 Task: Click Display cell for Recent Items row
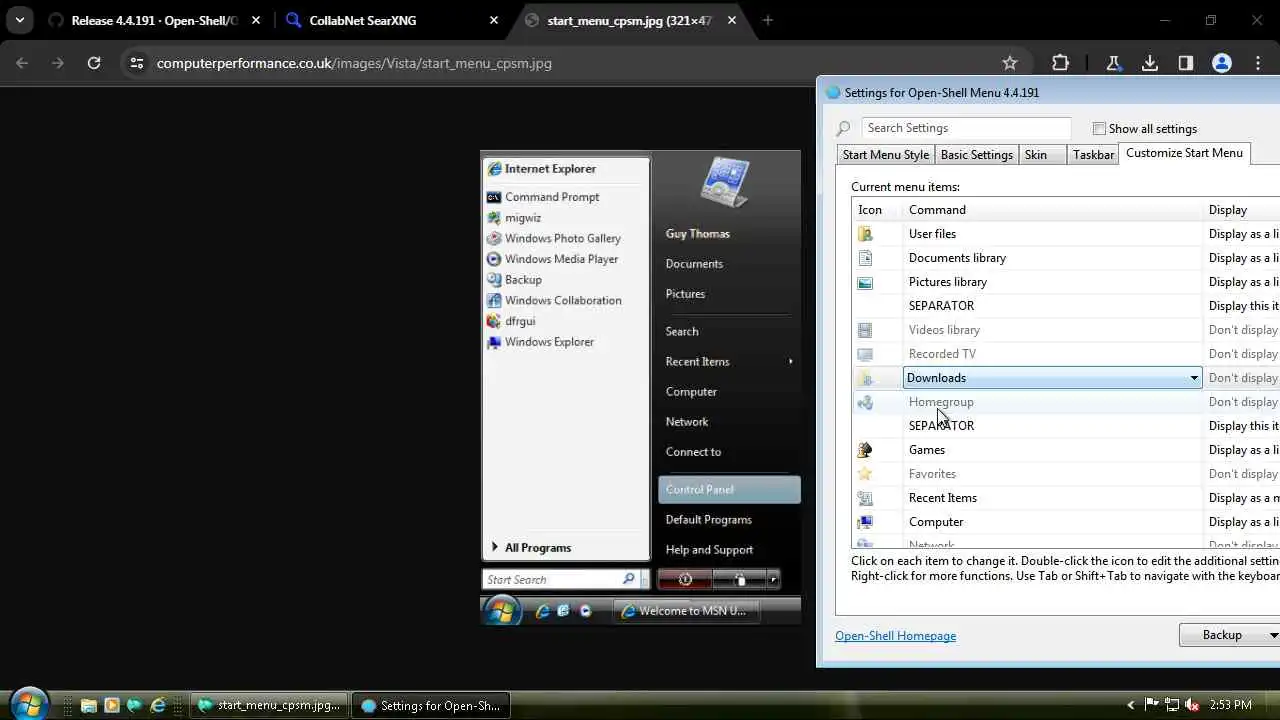[1243, 498]
